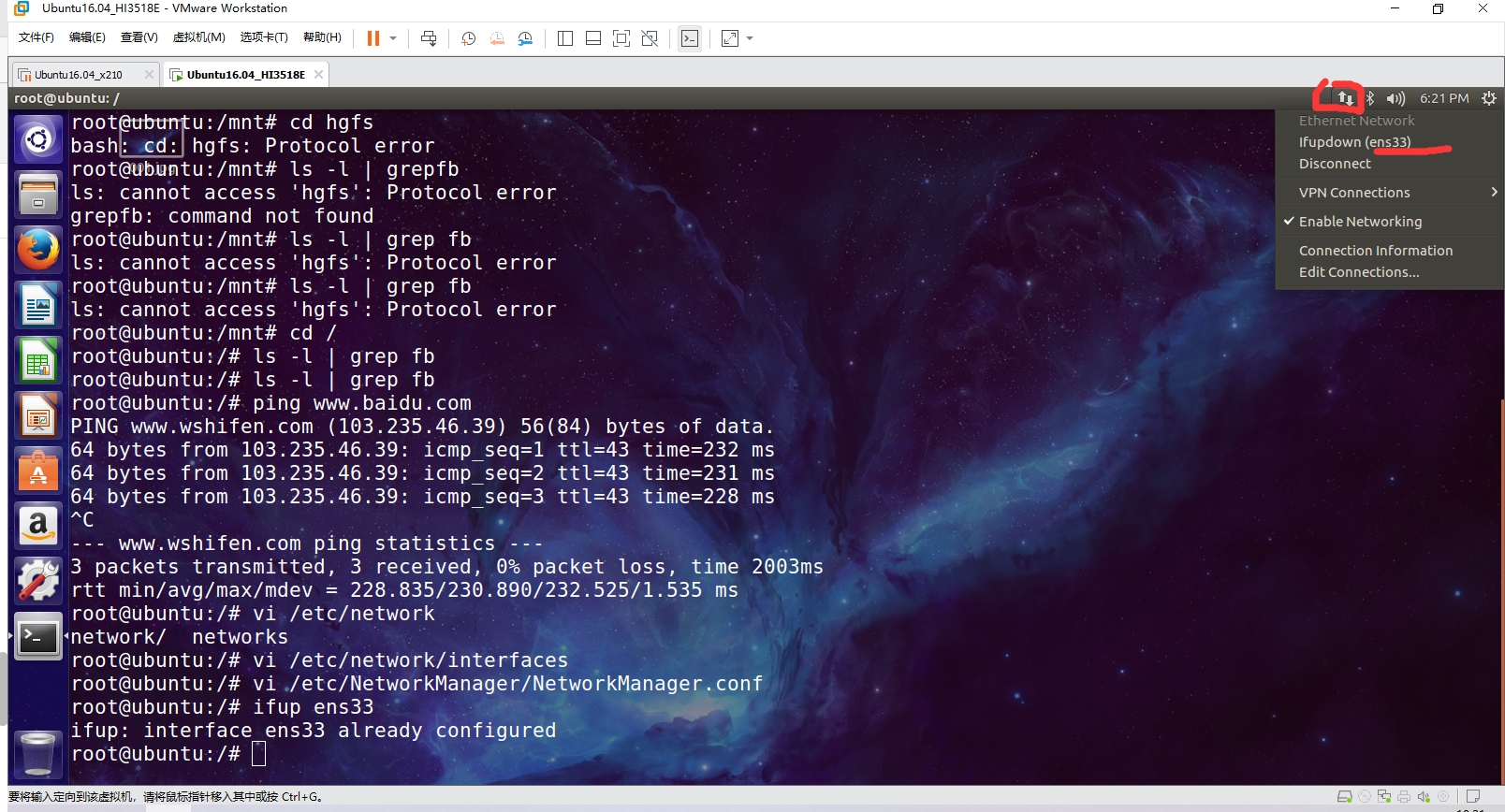1505x812 pixels.
Task: Click the sound card status icon
Action: click(1424, 797)
